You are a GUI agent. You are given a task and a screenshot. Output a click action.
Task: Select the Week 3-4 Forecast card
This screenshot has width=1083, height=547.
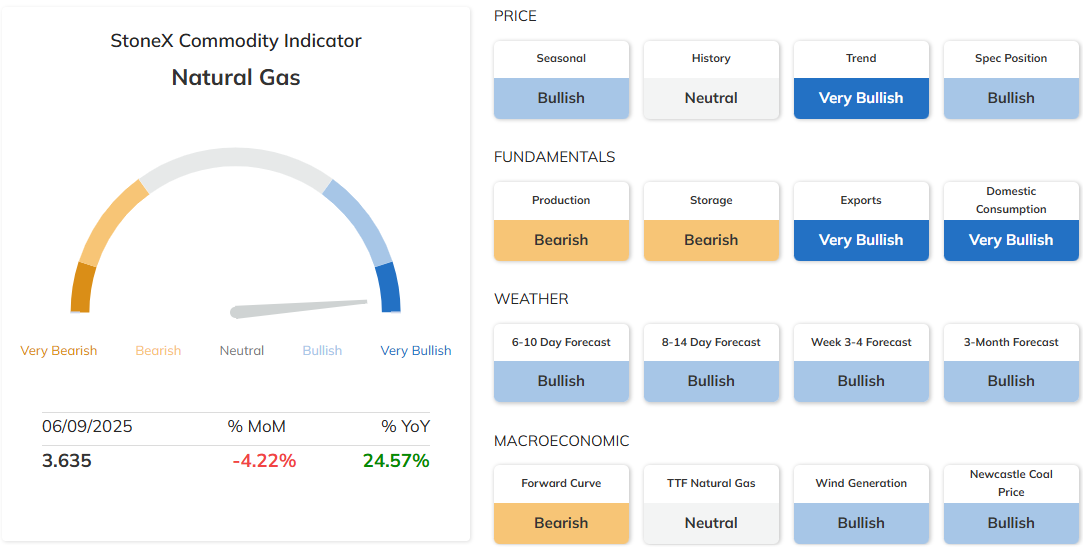861,363
